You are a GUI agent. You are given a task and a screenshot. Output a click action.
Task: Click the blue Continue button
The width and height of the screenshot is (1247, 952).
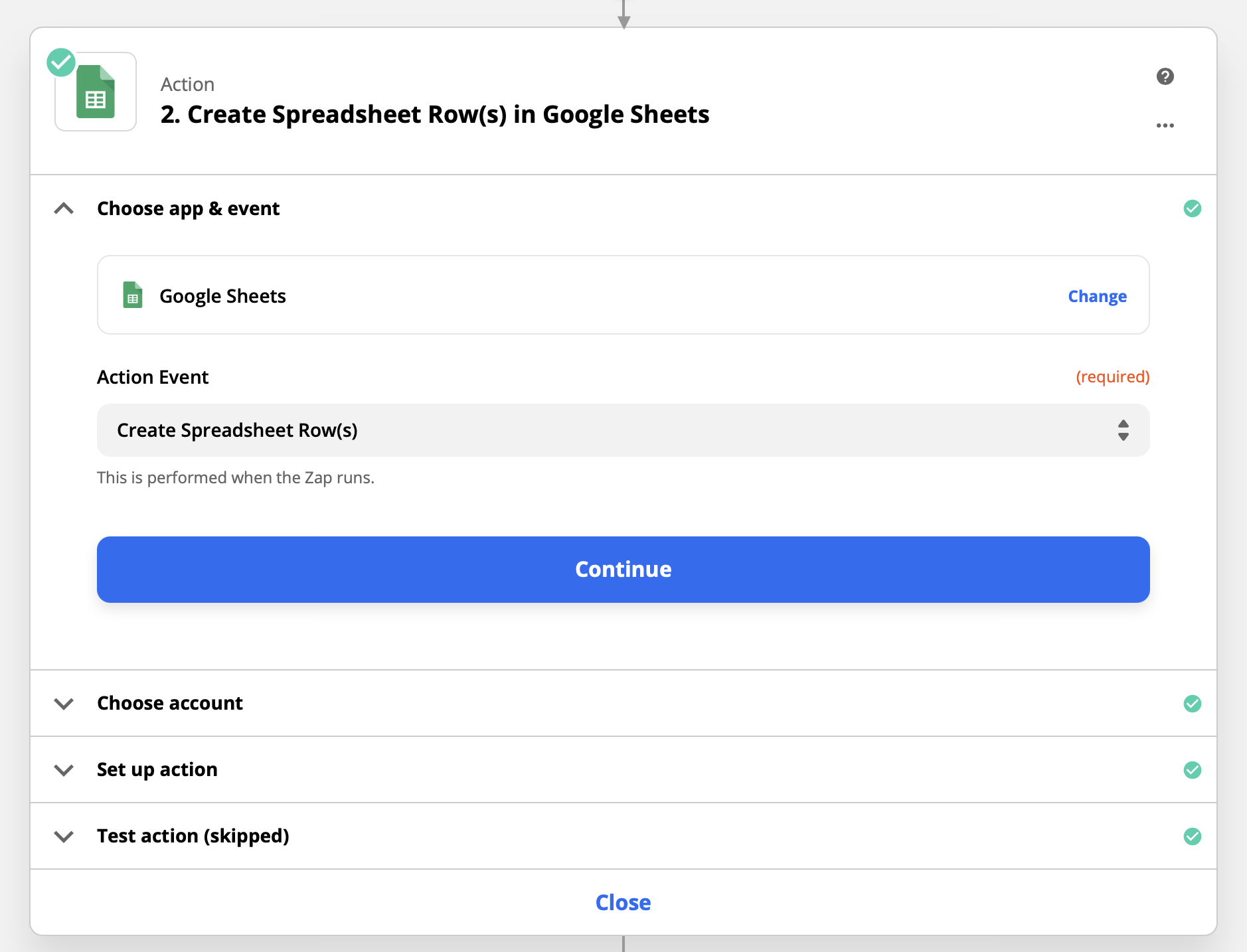623,570
